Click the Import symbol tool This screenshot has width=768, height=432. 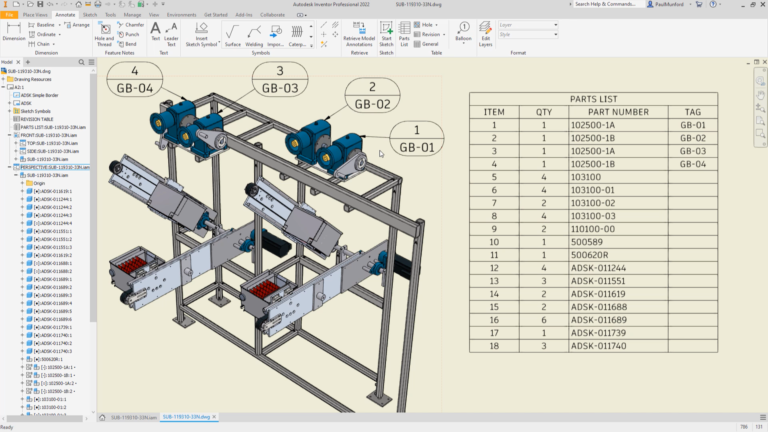275,35
